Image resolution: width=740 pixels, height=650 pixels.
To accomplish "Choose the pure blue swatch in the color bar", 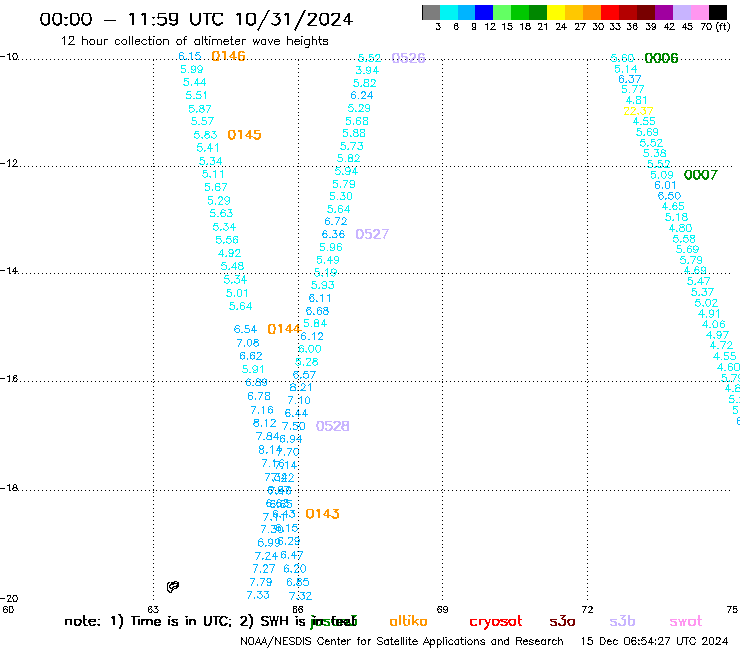I will pos(484,12).
